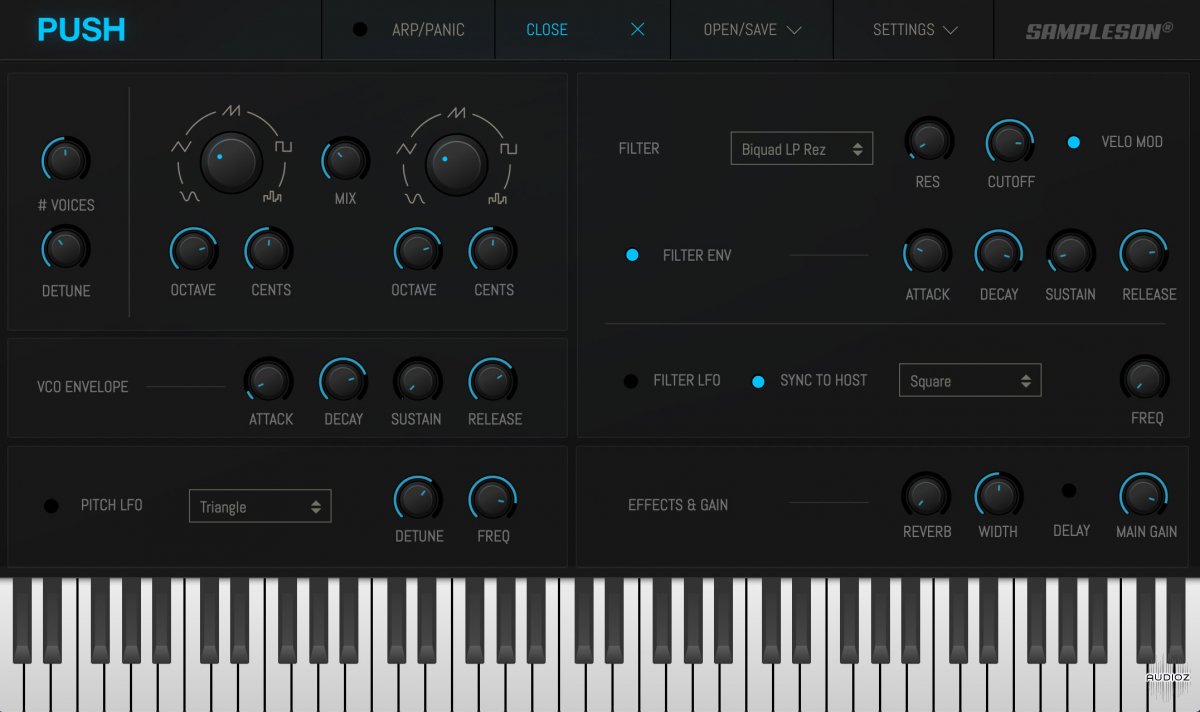Select the sawtooth waveform icon on the left oscillator
The width and height of the screenshot is (1200, 712).
tap(233, 110)
